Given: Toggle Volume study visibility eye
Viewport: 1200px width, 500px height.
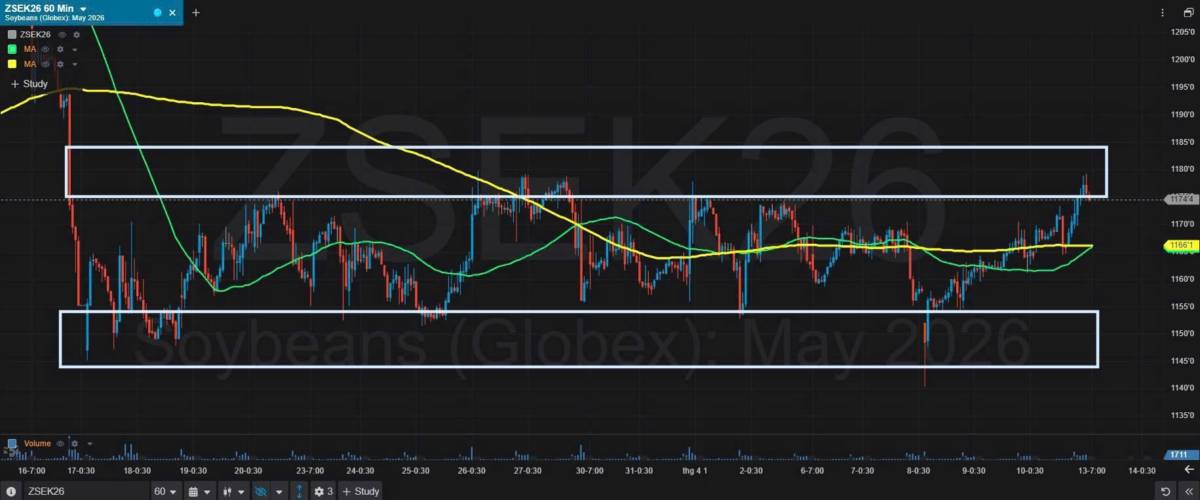Looking at the screenshot, I should click(x=61, y=443).
